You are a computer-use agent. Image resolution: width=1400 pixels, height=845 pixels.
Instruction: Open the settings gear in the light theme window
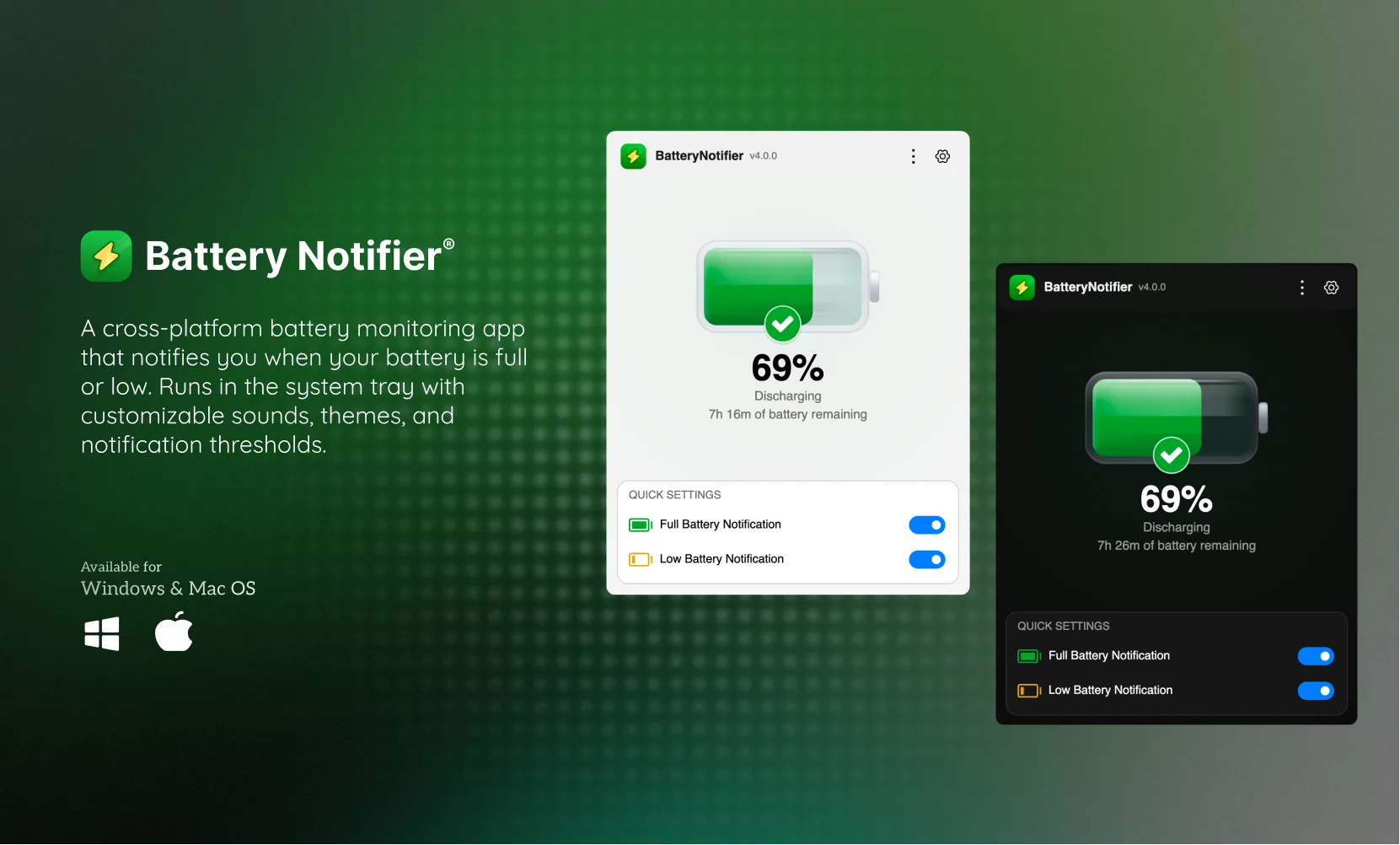[x=942, y=156]
